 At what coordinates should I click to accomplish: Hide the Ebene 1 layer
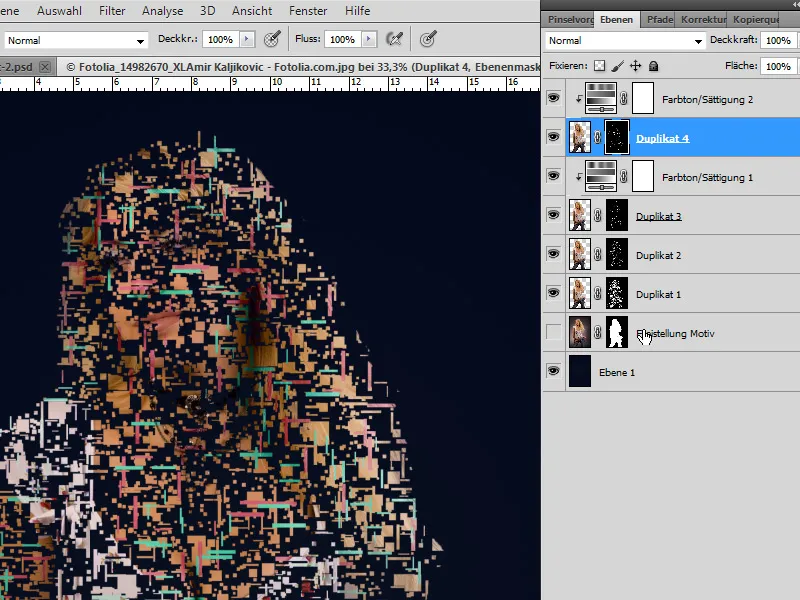(x=553, y=371)
